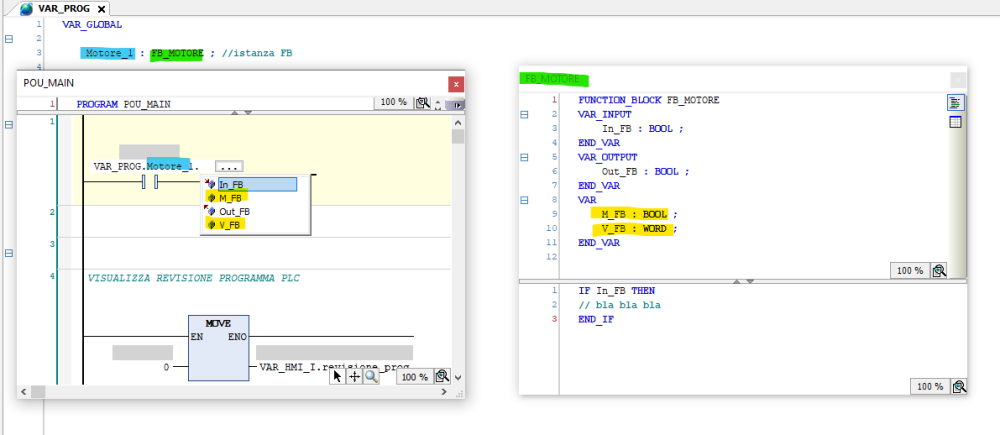Click the FB_MOTORE splitter down arrow
This screenshot has height=435, width=1000.
coord(750,281)
